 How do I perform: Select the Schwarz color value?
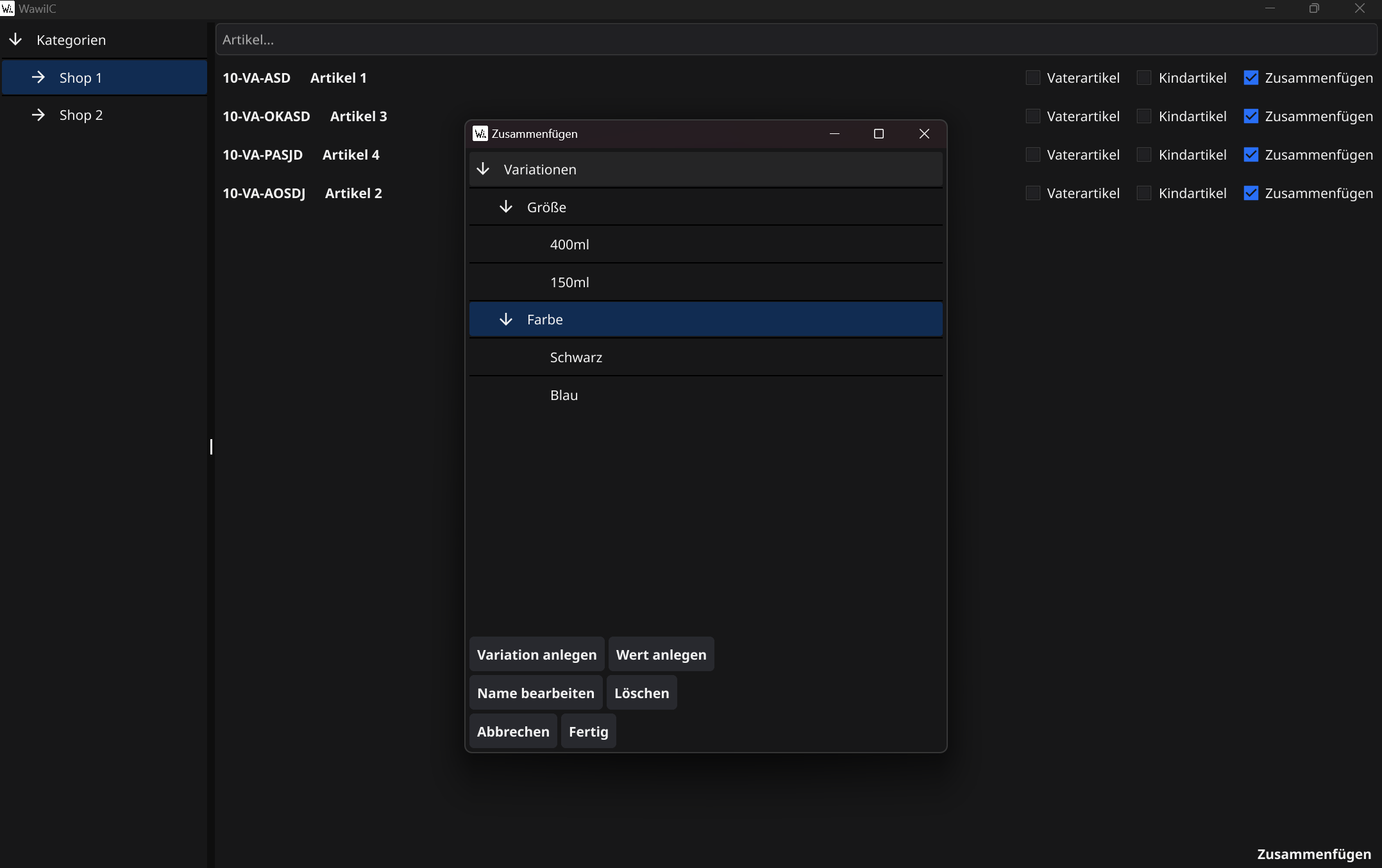[x=576, y=357]
